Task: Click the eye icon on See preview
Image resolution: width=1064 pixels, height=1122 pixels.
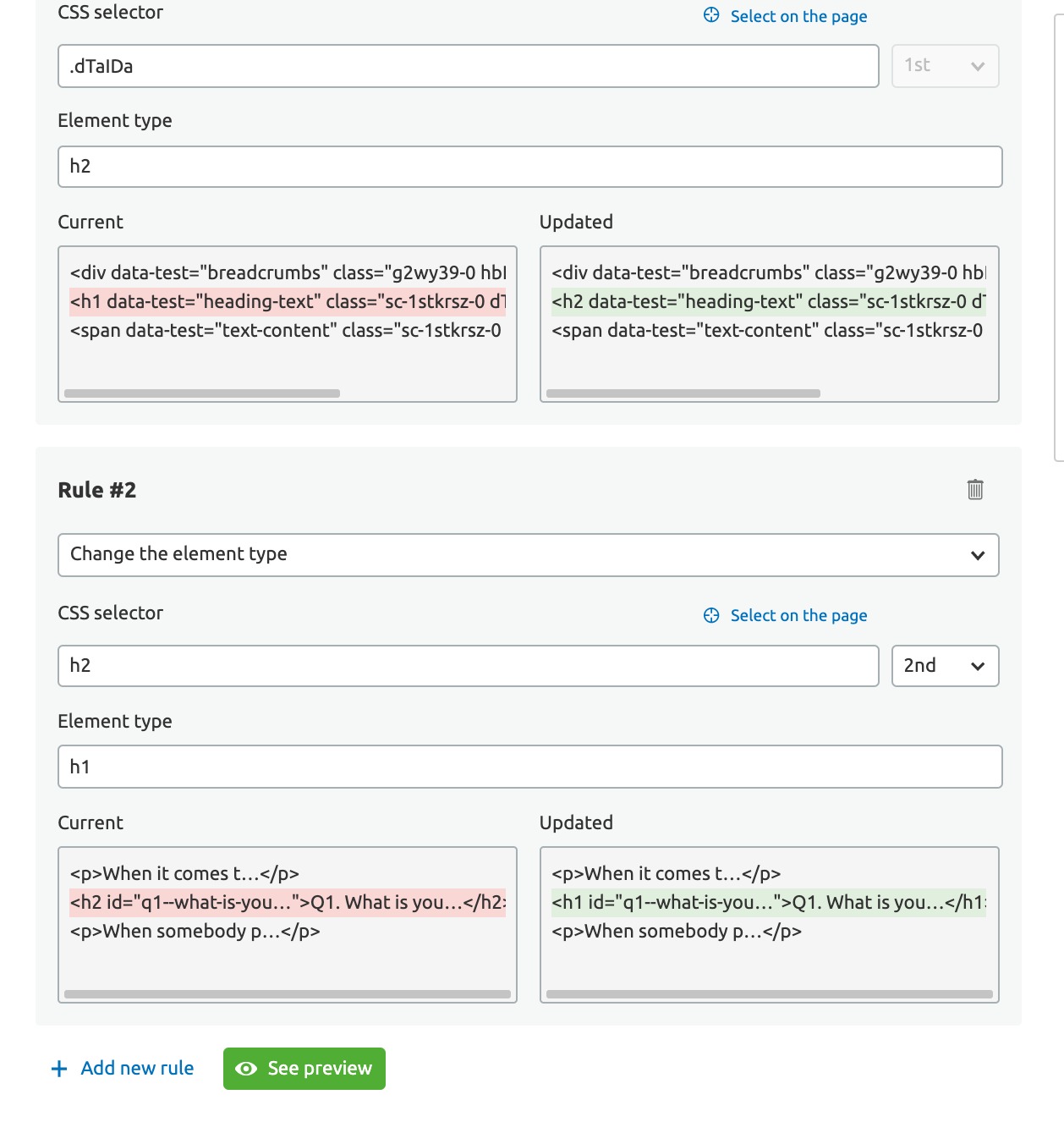Action: coord(246,1069)
